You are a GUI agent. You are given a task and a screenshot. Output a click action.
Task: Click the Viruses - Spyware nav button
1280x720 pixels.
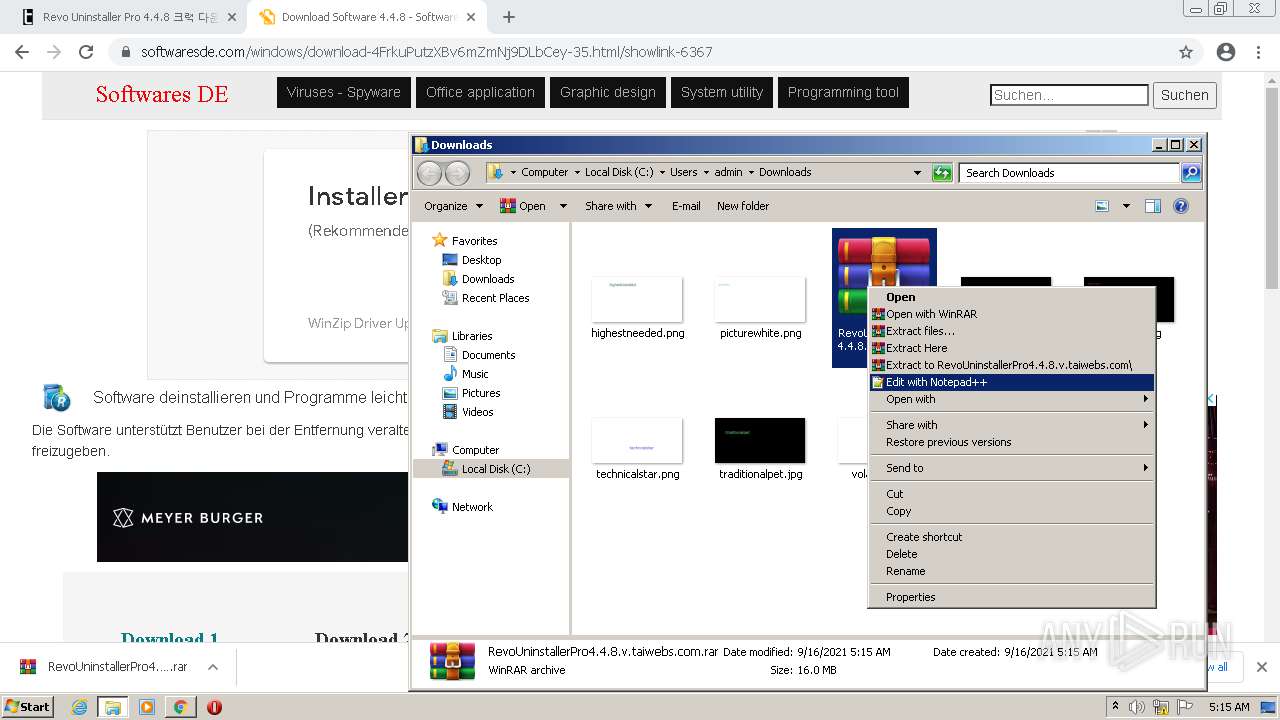(343, 92)
